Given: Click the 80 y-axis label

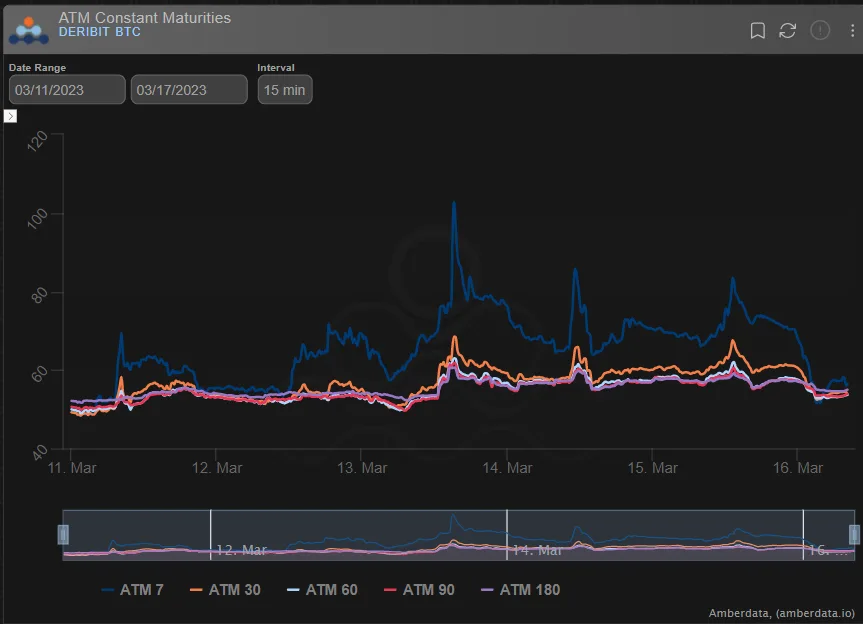Looking at the screenshot, I should click(x=39, y=295).
